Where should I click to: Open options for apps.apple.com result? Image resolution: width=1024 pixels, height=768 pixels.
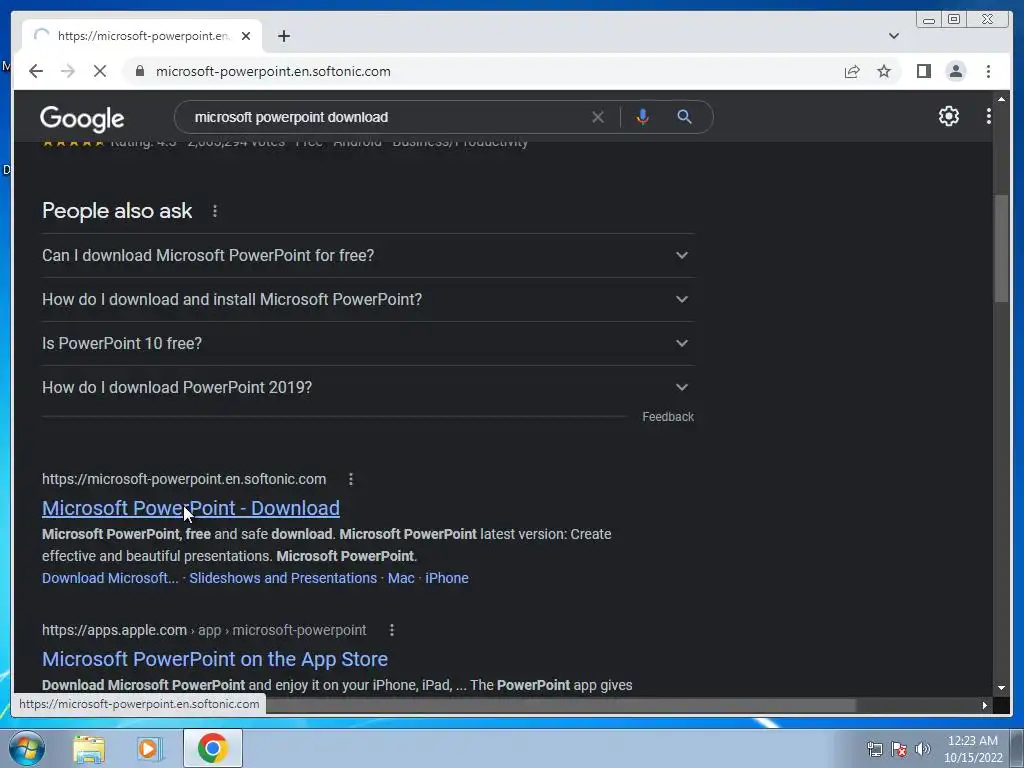pyautogui.click(x=391, y=630)
